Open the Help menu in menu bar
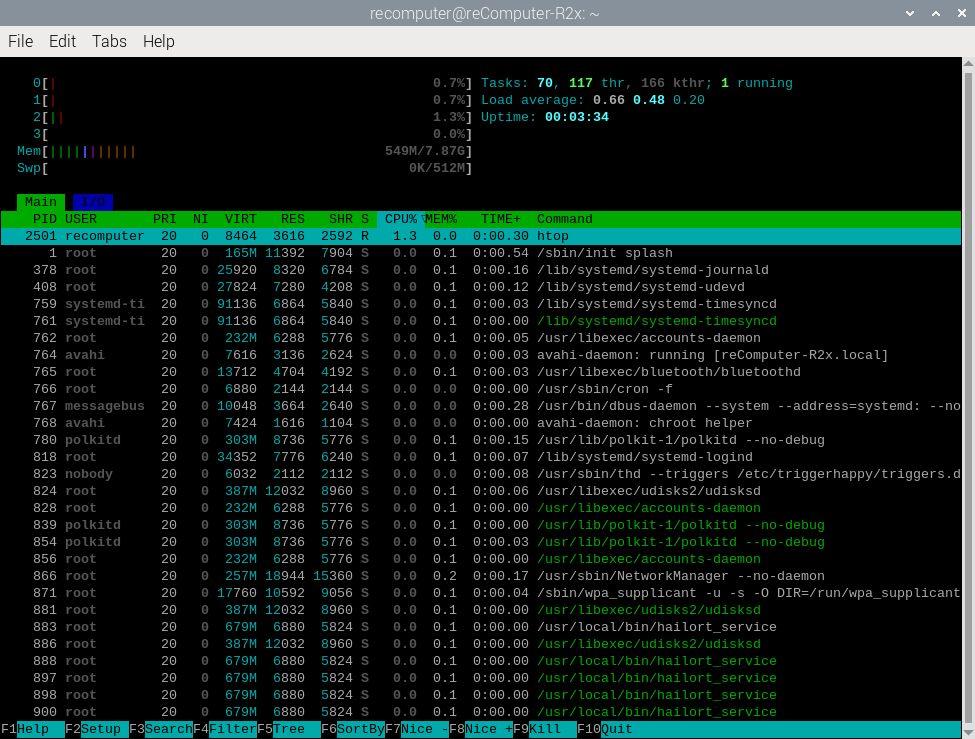The height and width of the screenshot is (739, 975). click(x=158, y=41)
